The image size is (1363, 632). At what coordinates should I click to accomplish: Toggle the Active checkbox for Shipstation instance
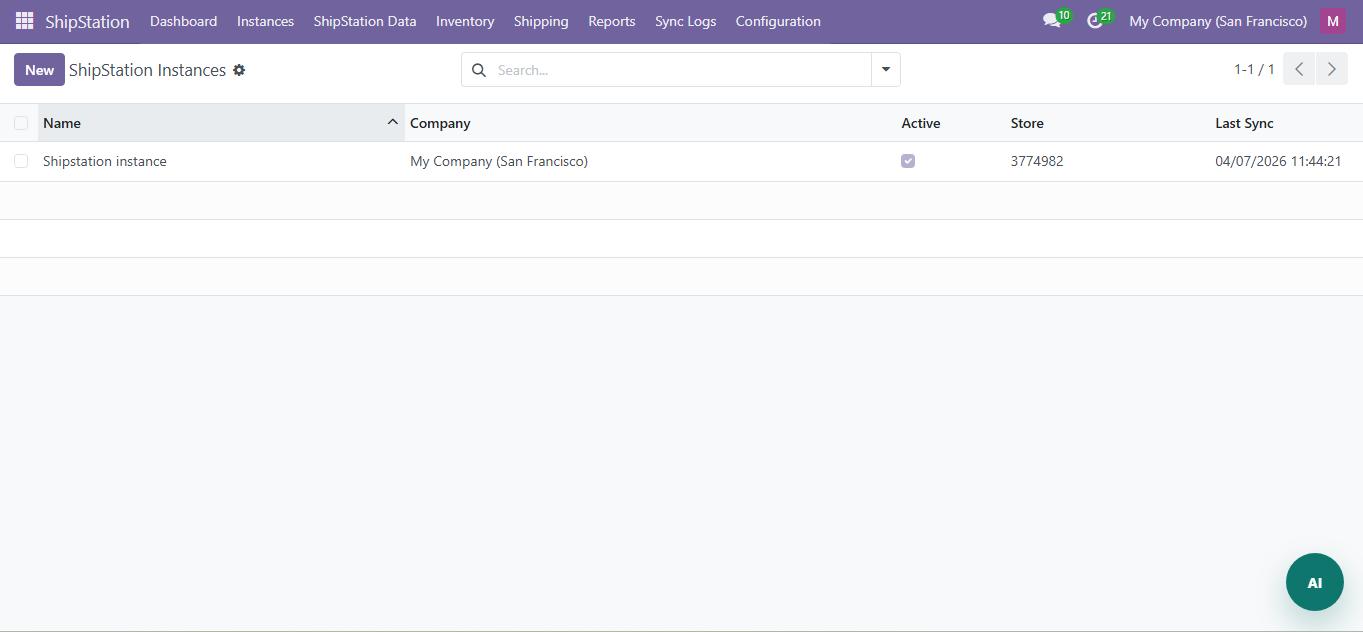tap(907, 160)
